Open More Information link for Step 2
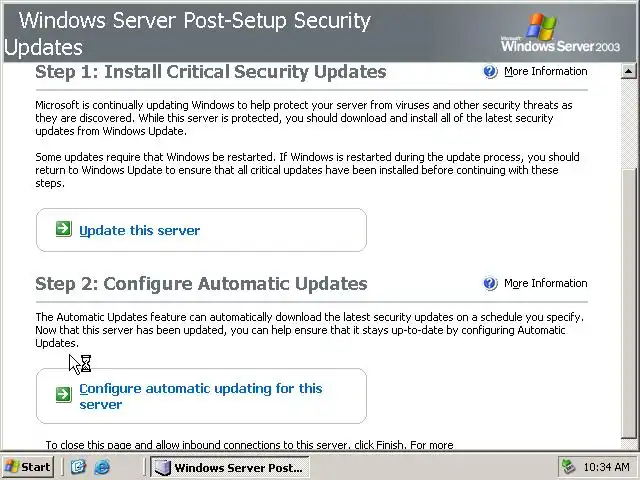 [x=545, y=284]
